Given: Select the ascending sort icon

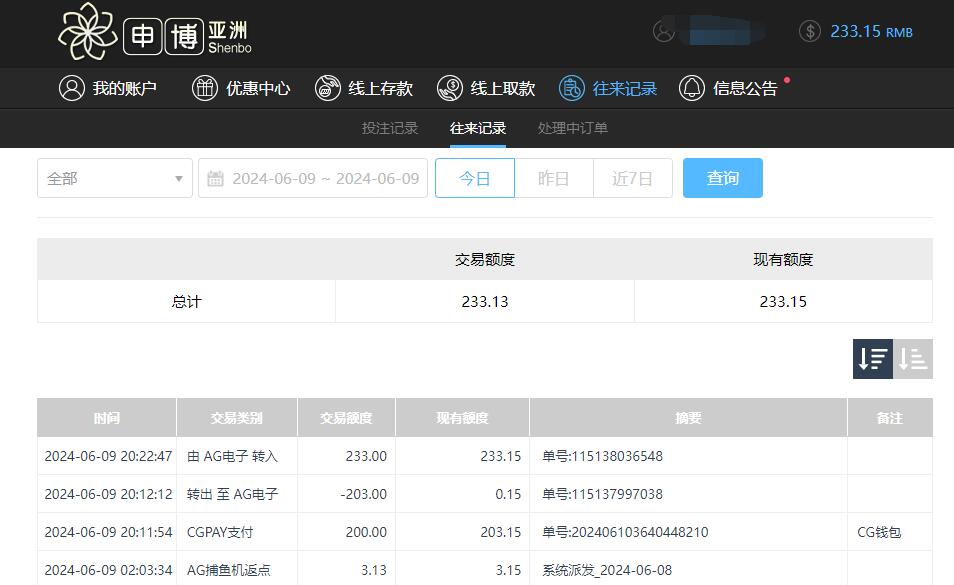Looking at the screenshot, I should pyautogui.click(x=912, y=359).
